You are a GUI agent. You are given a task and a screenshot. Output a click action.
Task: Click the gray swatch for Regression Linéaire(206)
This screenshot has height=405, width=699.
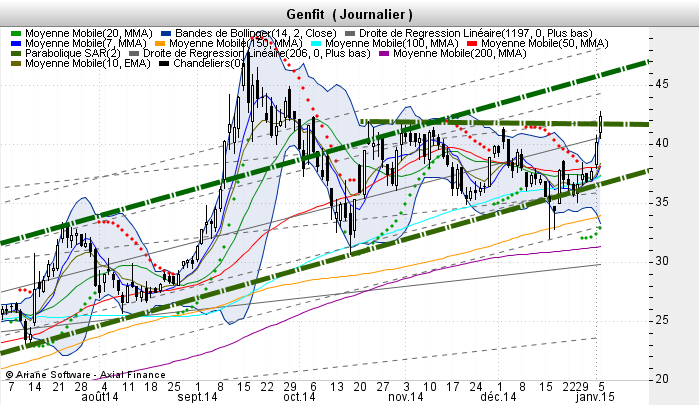tap(134, 54)
